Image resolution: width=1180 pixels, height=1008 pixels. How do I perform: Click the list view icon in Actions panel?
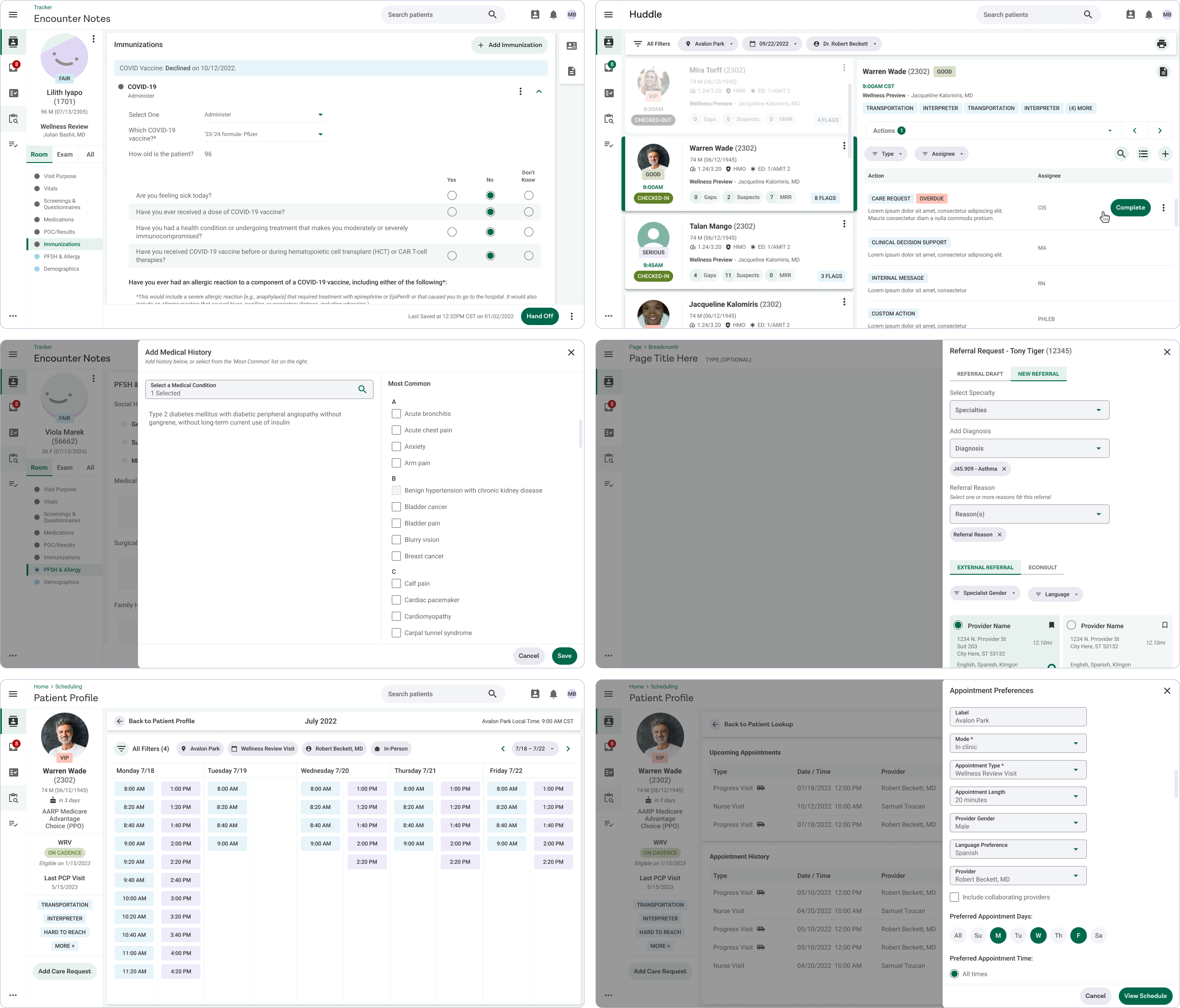1143,154
